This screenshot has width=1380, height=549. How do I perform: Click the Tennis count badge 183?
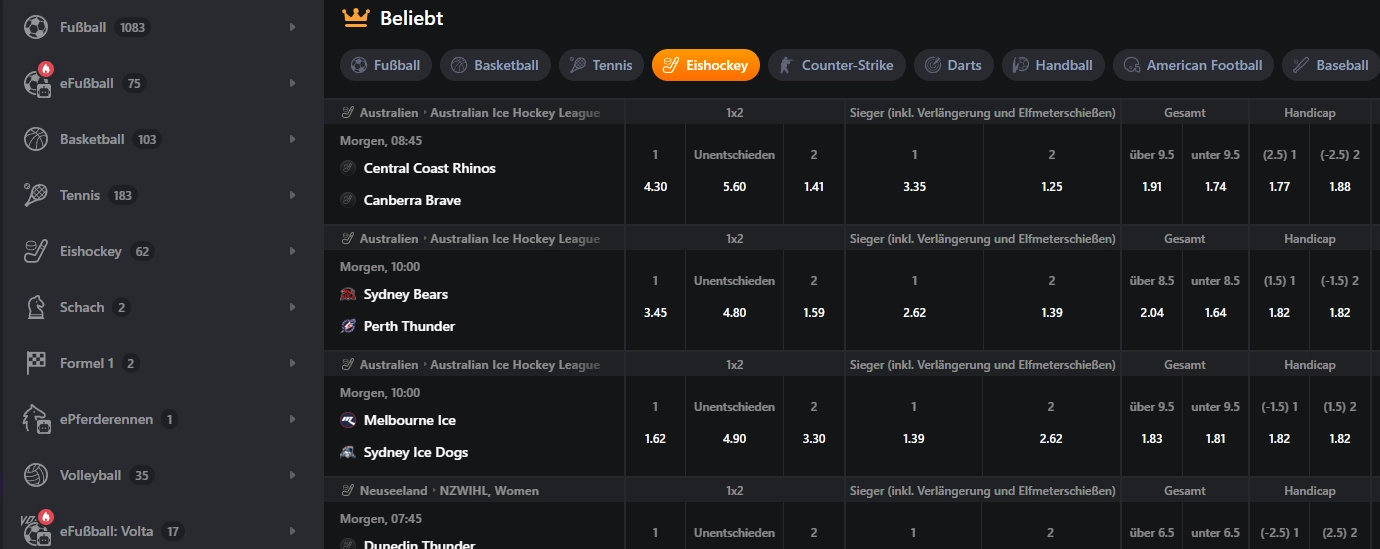coord(123,195)
